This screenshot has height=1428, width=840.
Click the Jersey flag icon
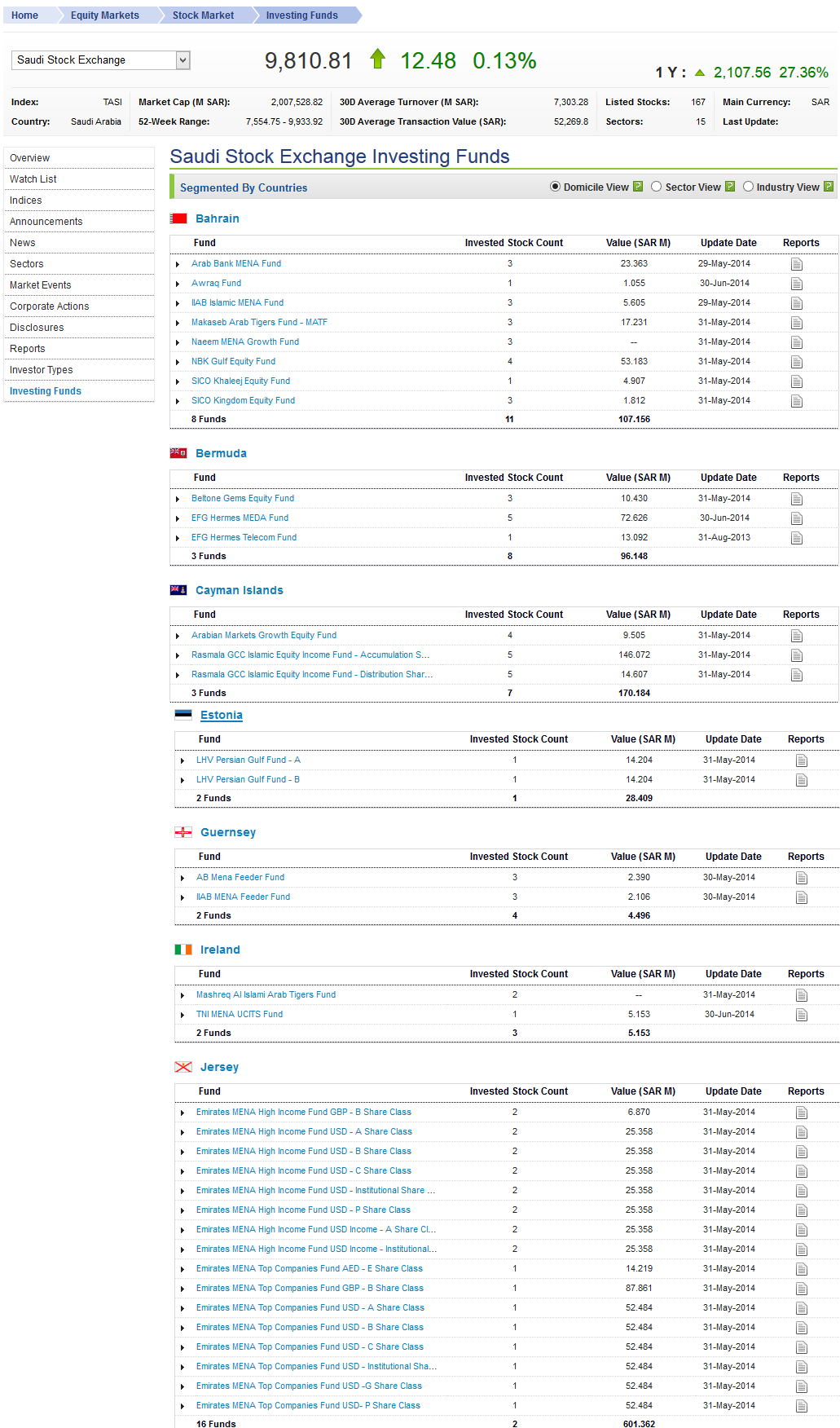(183, 1067)
